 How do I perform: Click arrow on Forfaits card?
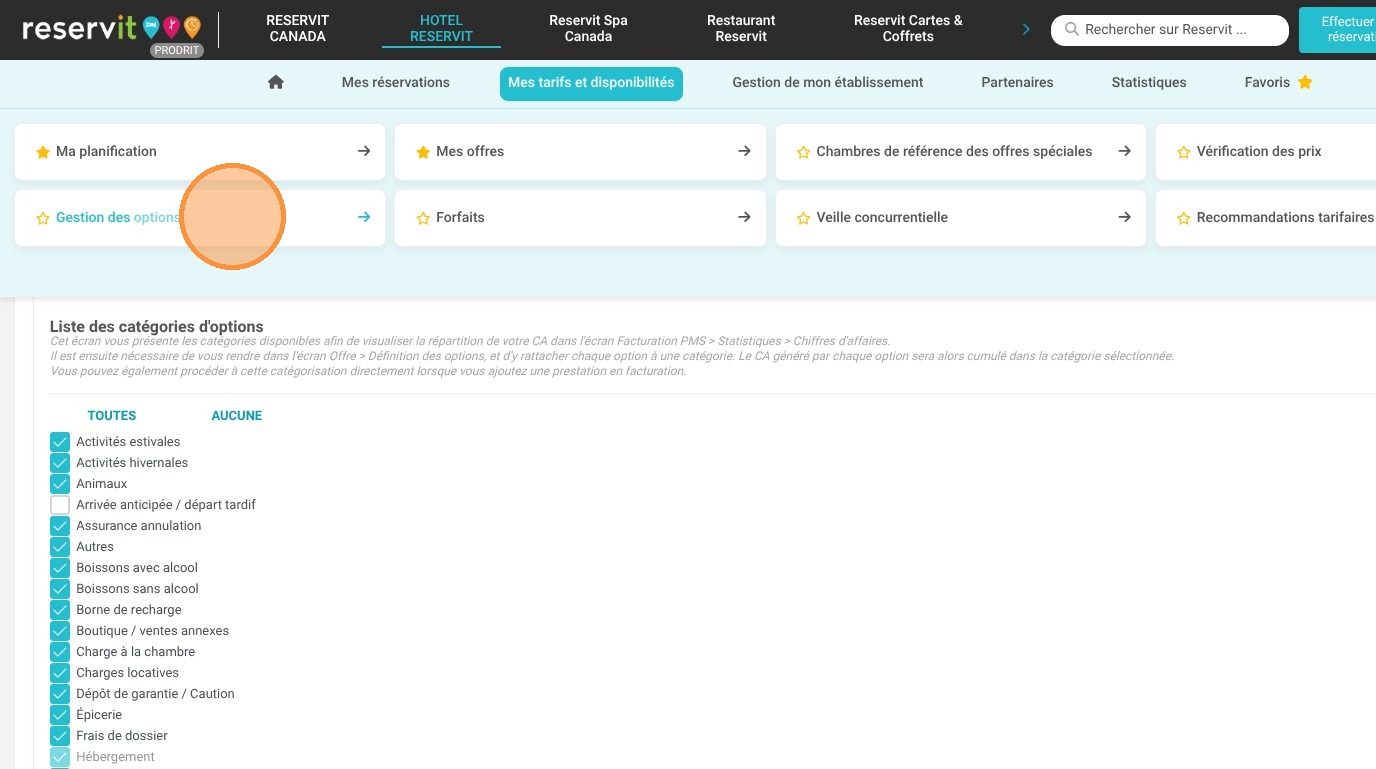(x=744, y=217)
